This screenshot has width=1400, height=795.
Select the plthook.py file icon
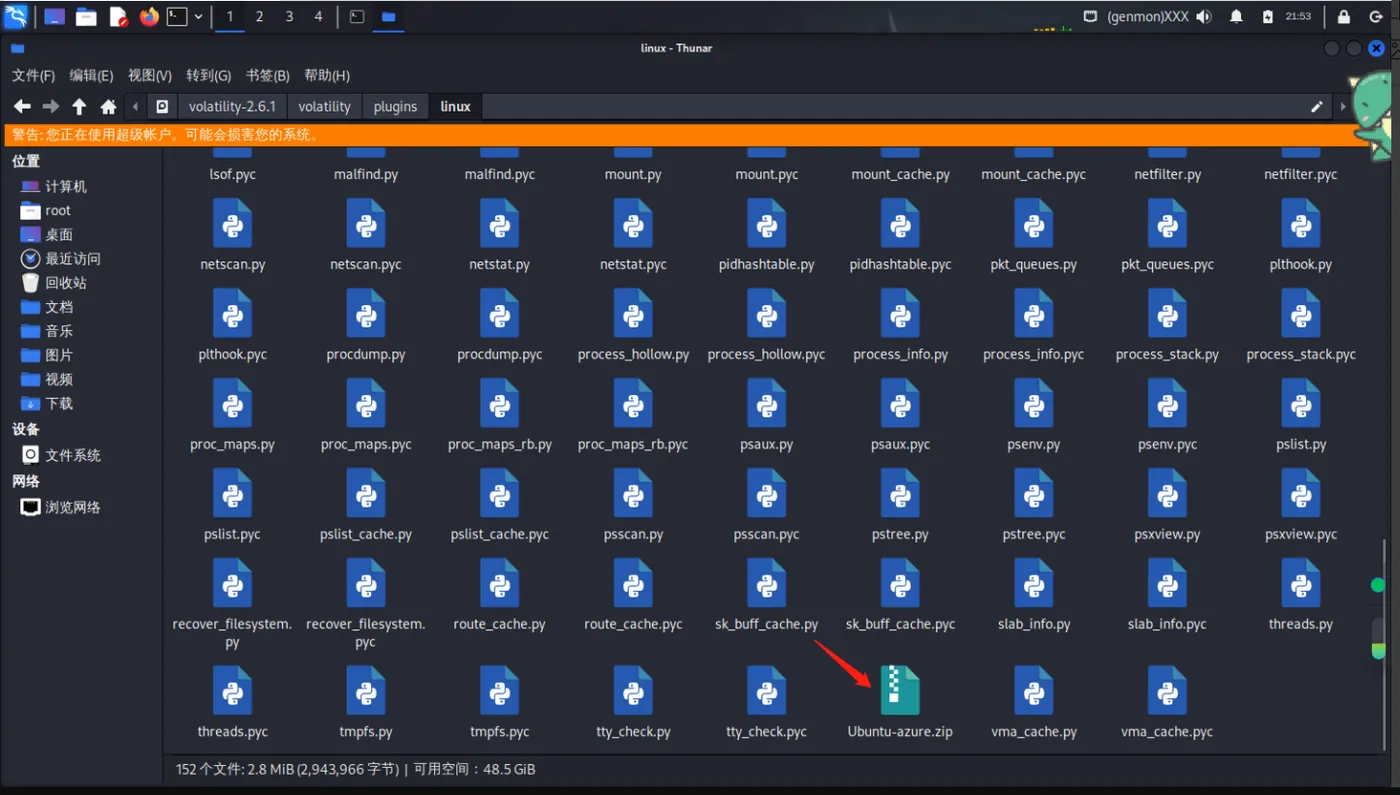pos(1301,223)
